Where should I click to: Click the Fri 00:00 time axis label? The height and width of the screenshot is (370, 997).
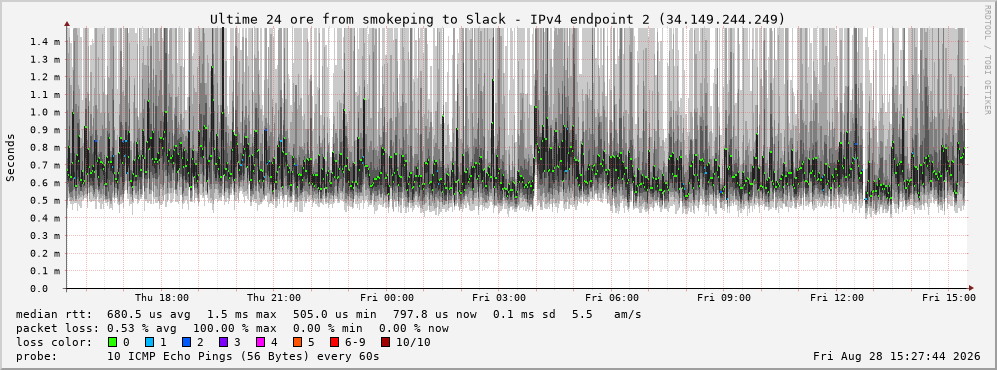[387, 298]
